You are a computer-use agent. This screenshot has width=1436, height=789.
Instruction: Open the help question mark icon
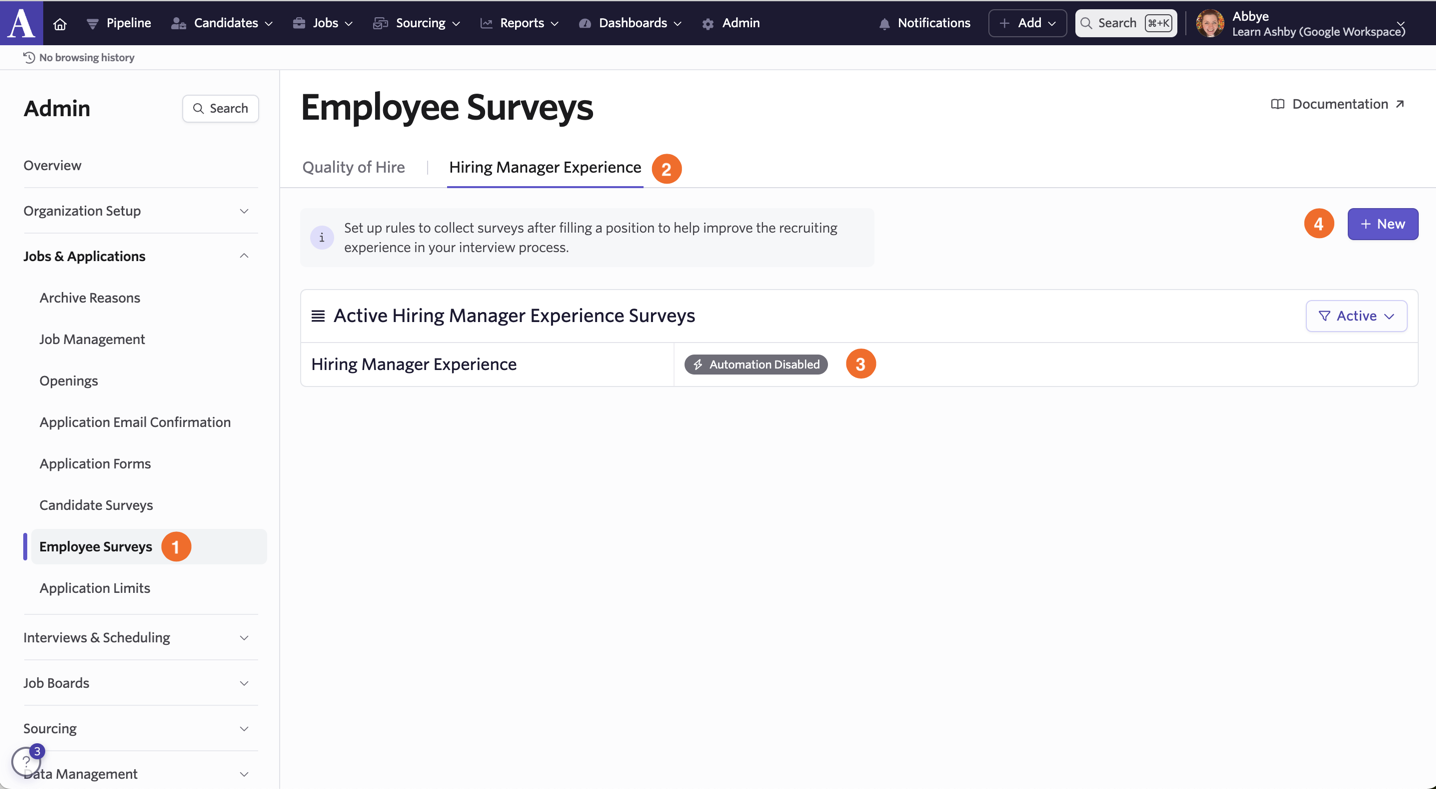[x=27, y=762]
